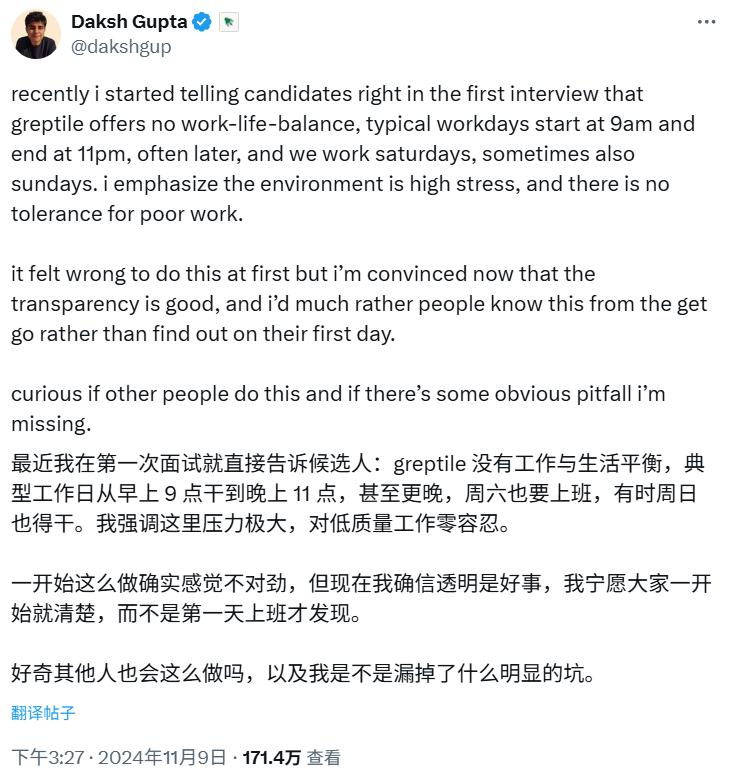Viewport: 729px width, 780px height.
Task: Click the 查看 views label
Action: [323, 757]
